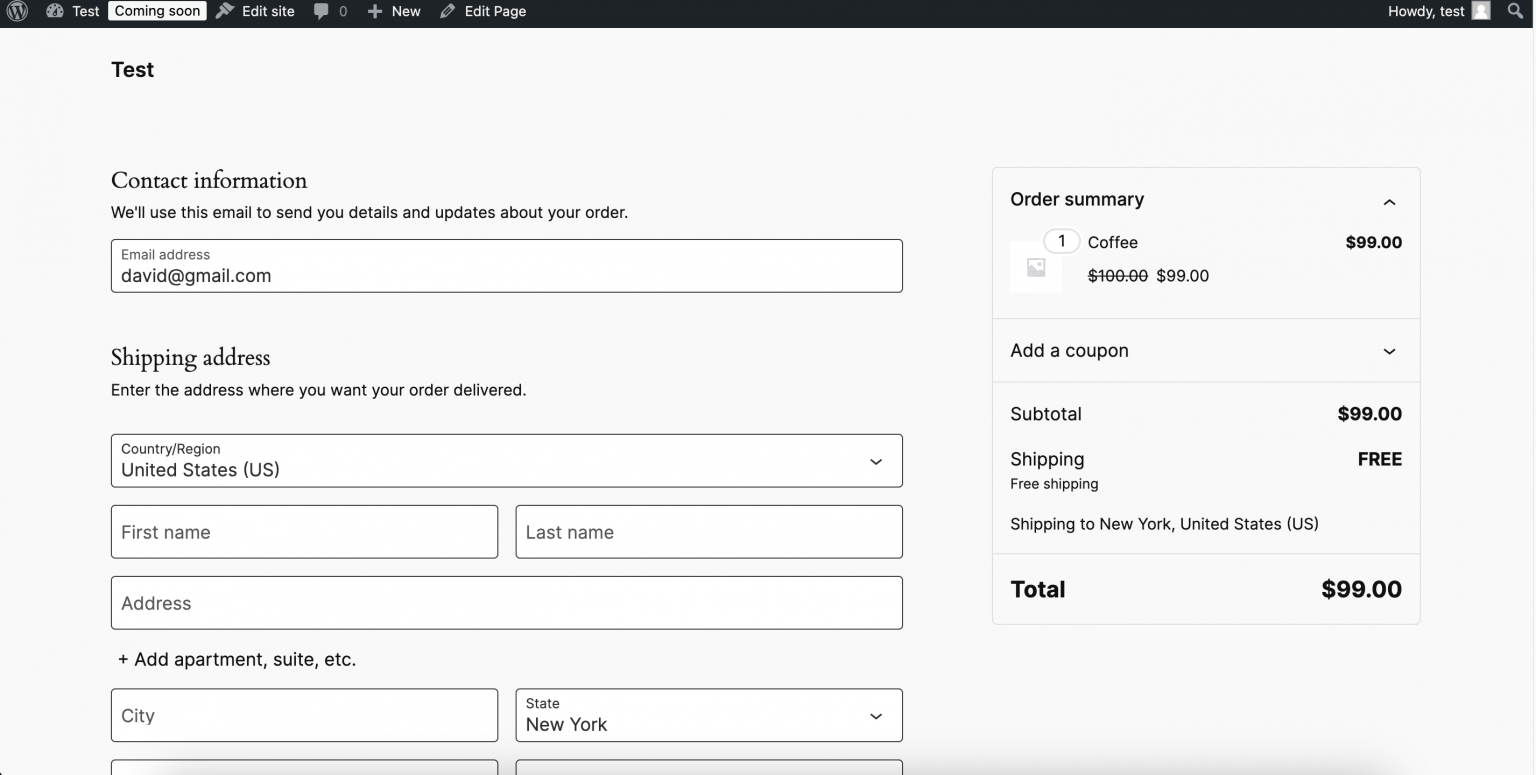The width and height of the screenshot is (1536, 775).
Task: Open the comments icon showing zero comments
Action: pos(322,11)
